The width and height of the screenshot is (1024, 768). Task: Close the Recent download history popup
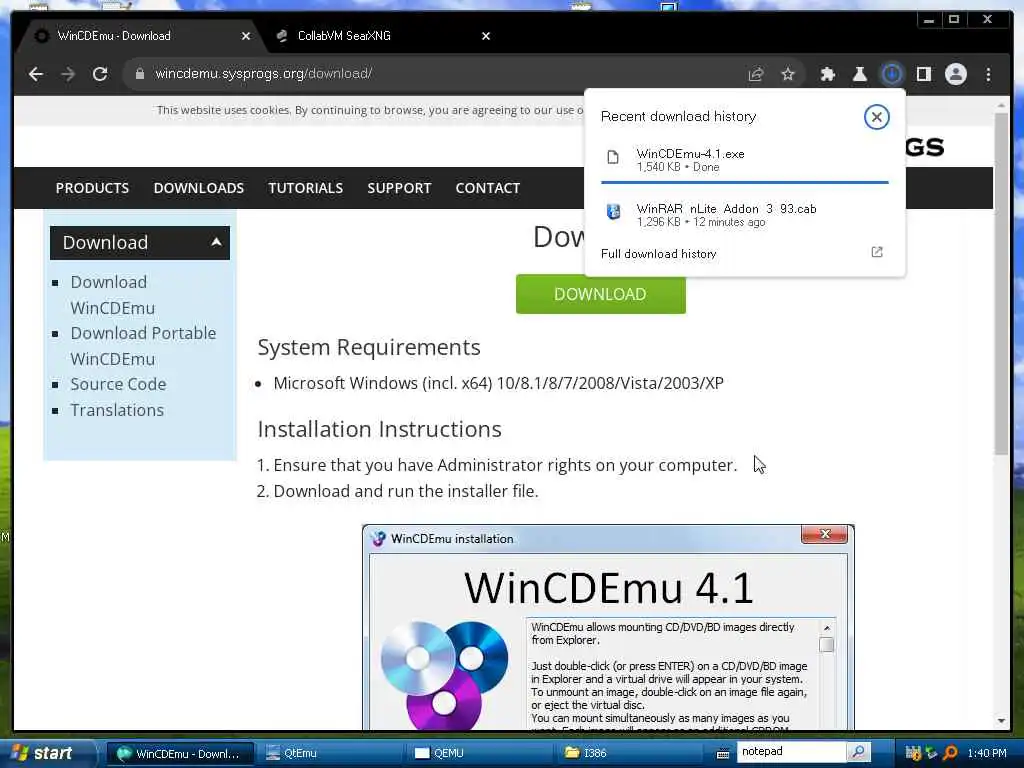[x=876, y=117]
